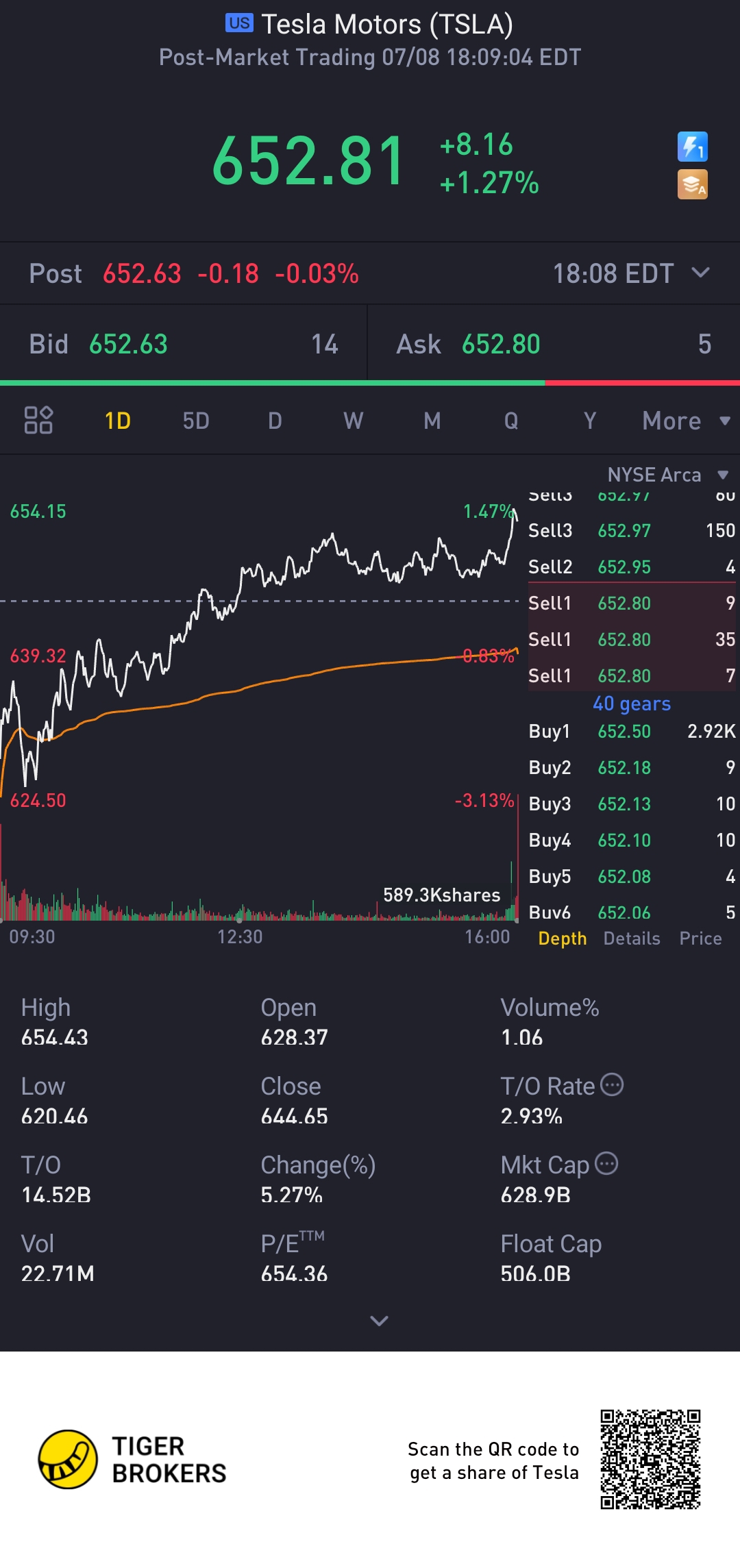Viewport: 740px width, 1568px height.
Task: Select the W weekly chart tab
Action: click(x=353, y=421)
